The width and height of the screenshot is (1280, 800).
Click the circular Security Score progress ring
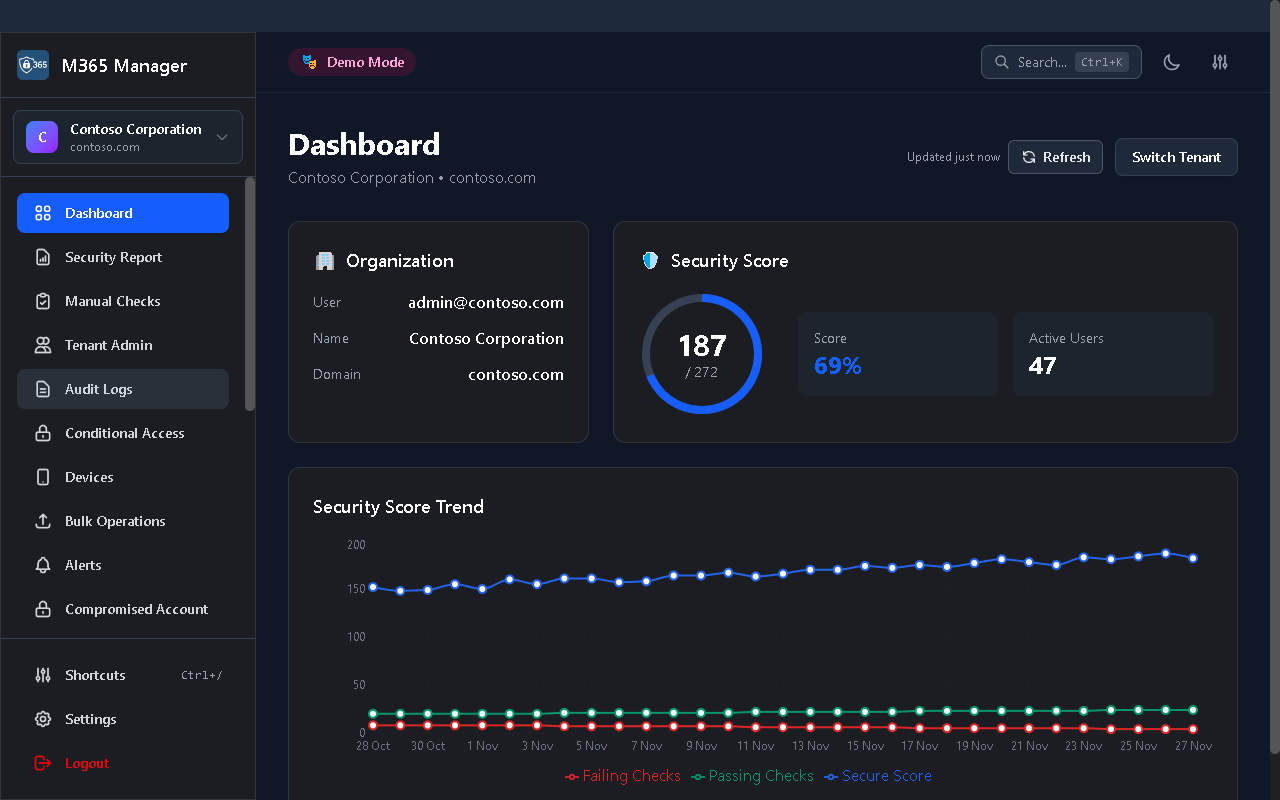pos(701,354)
